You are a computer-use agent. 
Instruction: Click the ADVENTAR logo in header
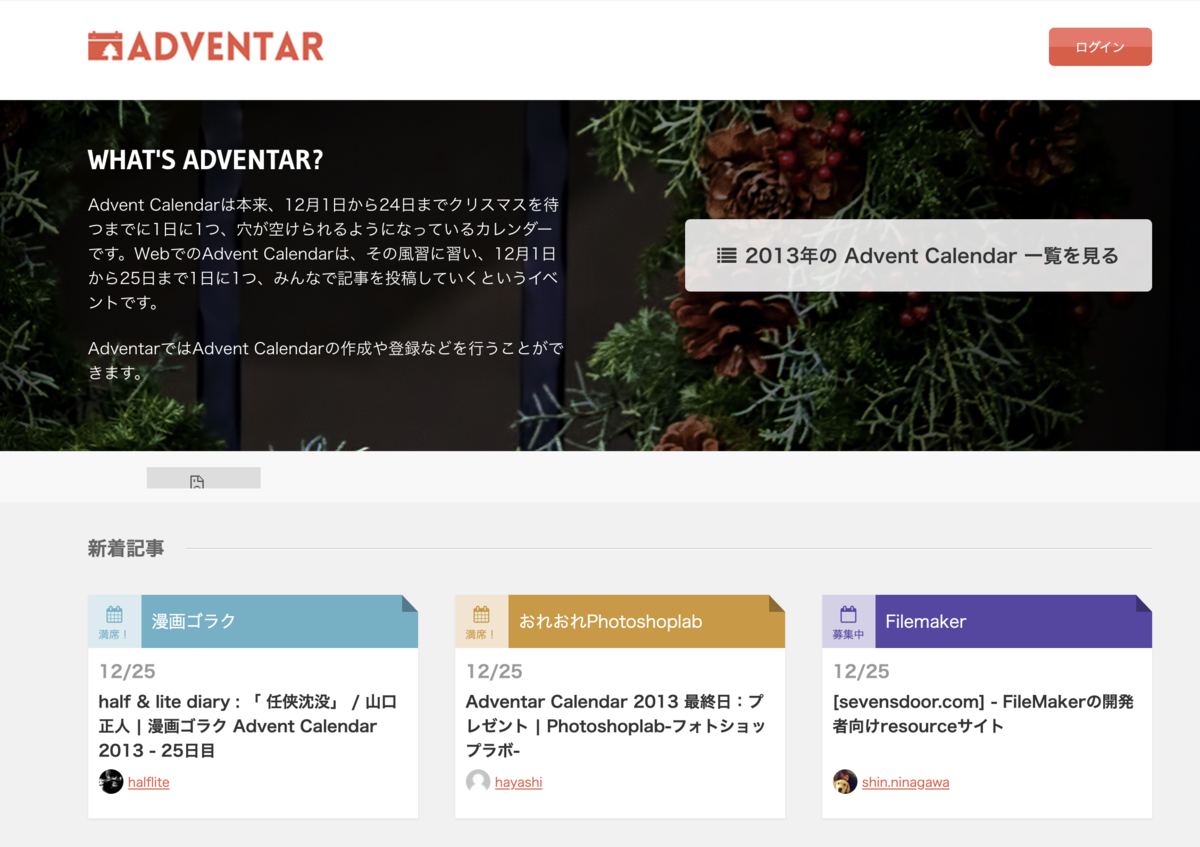pyautogui.click(x=206, y=46)
